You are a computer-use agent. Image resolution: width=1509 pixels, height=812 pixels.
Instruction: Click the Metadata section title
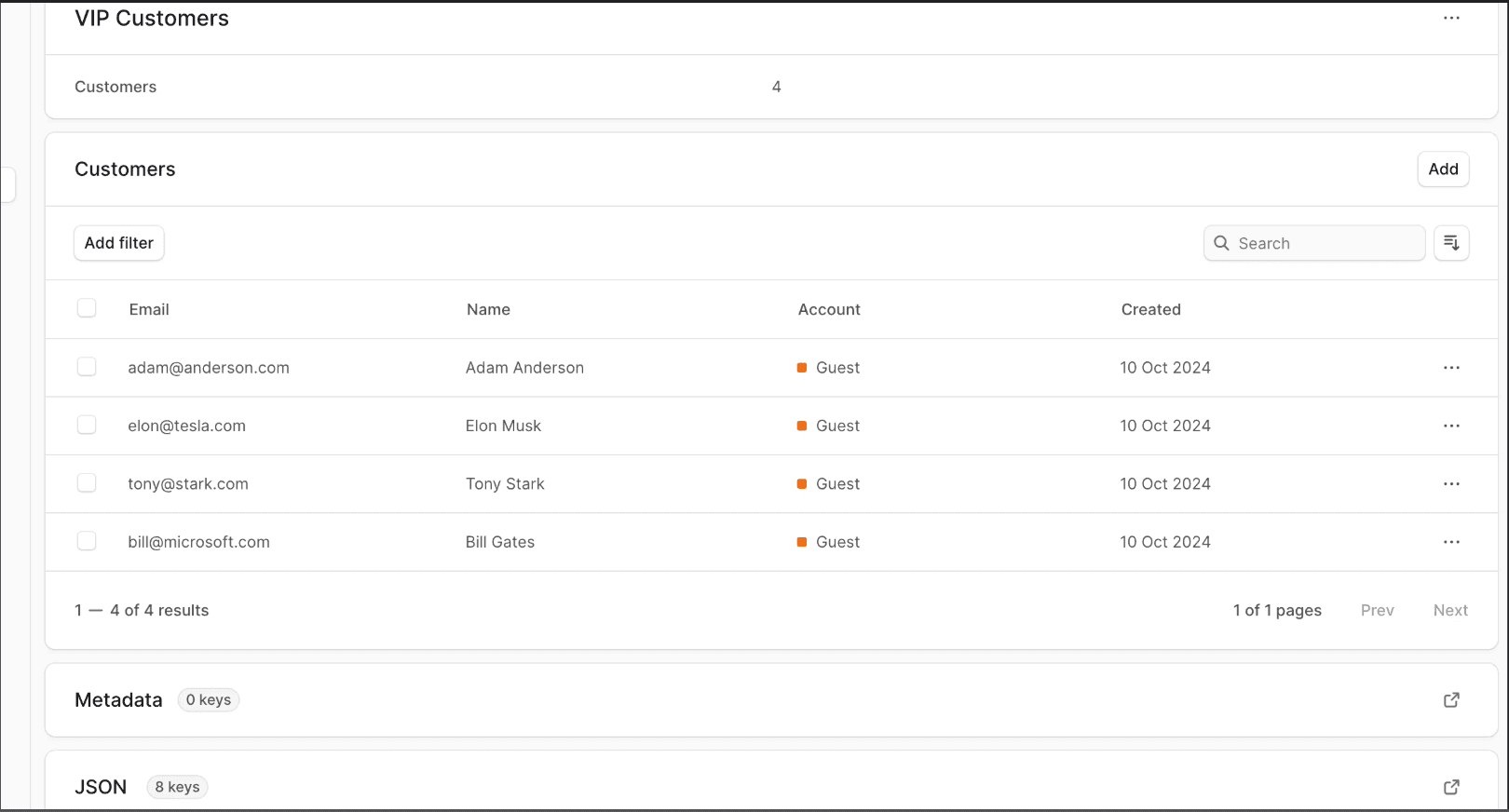(x=118, y=700)
